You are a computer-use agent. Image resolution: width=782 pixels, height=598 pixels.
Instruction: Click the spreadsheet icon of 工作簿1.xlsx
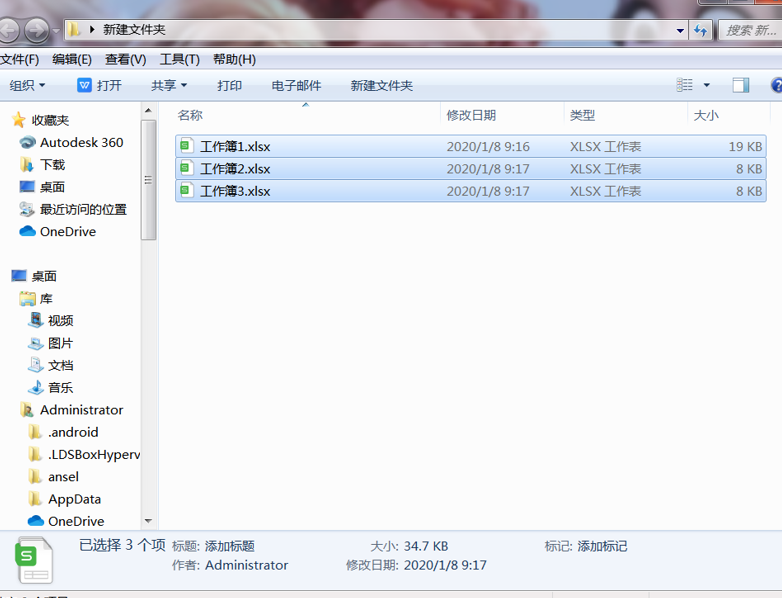click(x=187, y=146)
